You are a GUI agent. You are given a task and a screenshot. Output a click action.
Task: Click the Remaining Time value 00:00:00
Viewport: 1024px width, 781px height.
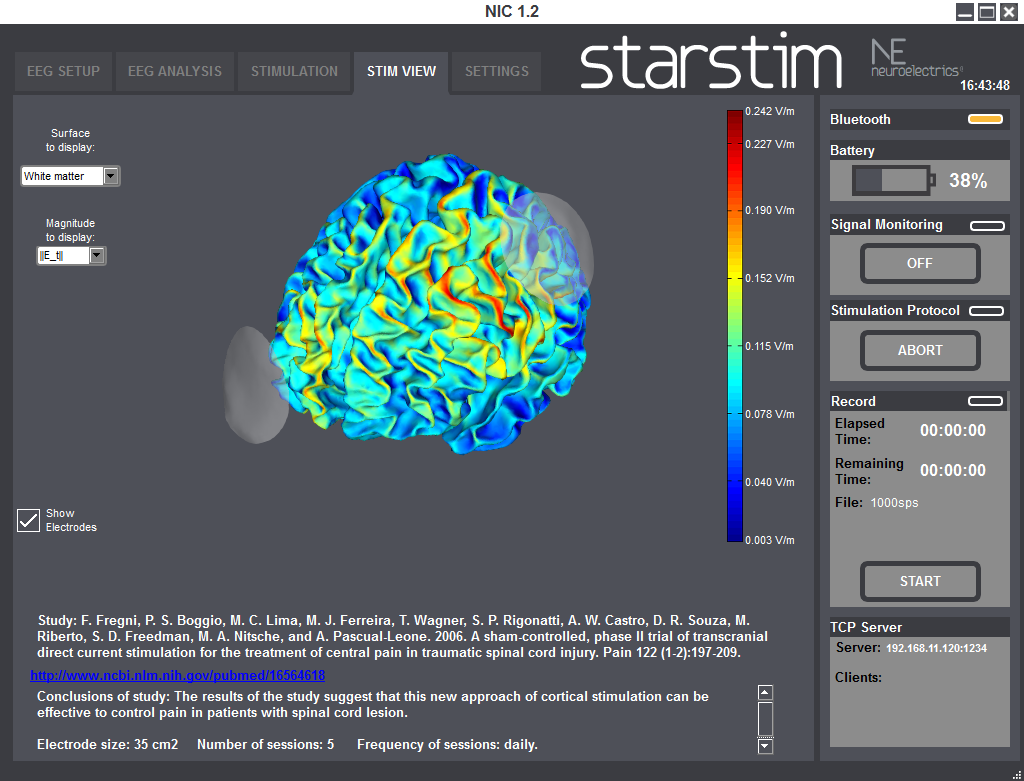[953, 470]
